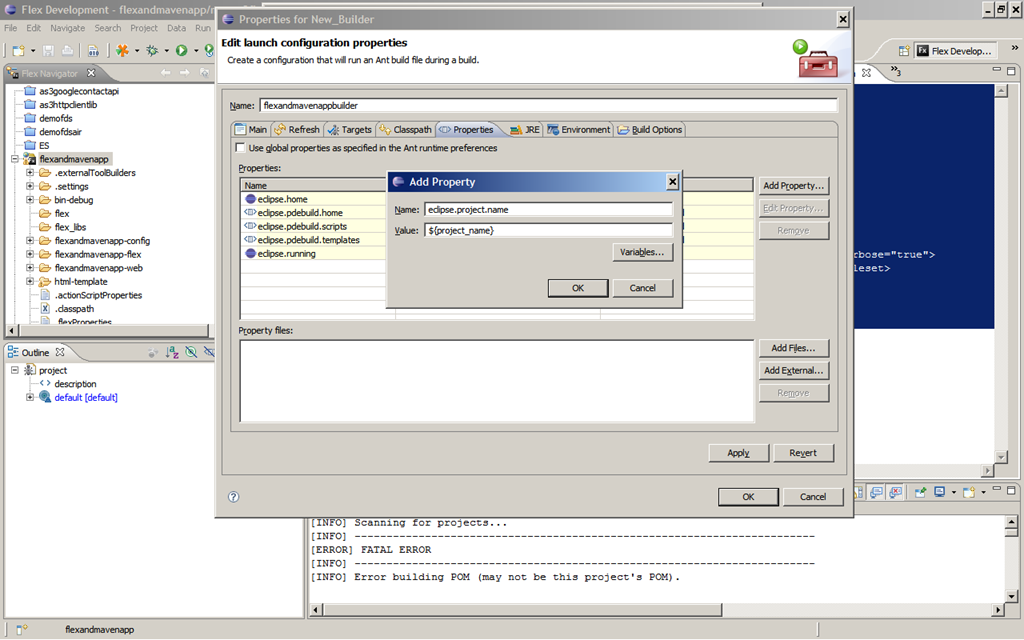Open the Navigate menu
The width and height of the screenshot is (1024, 640).
(x=68, y=28)
